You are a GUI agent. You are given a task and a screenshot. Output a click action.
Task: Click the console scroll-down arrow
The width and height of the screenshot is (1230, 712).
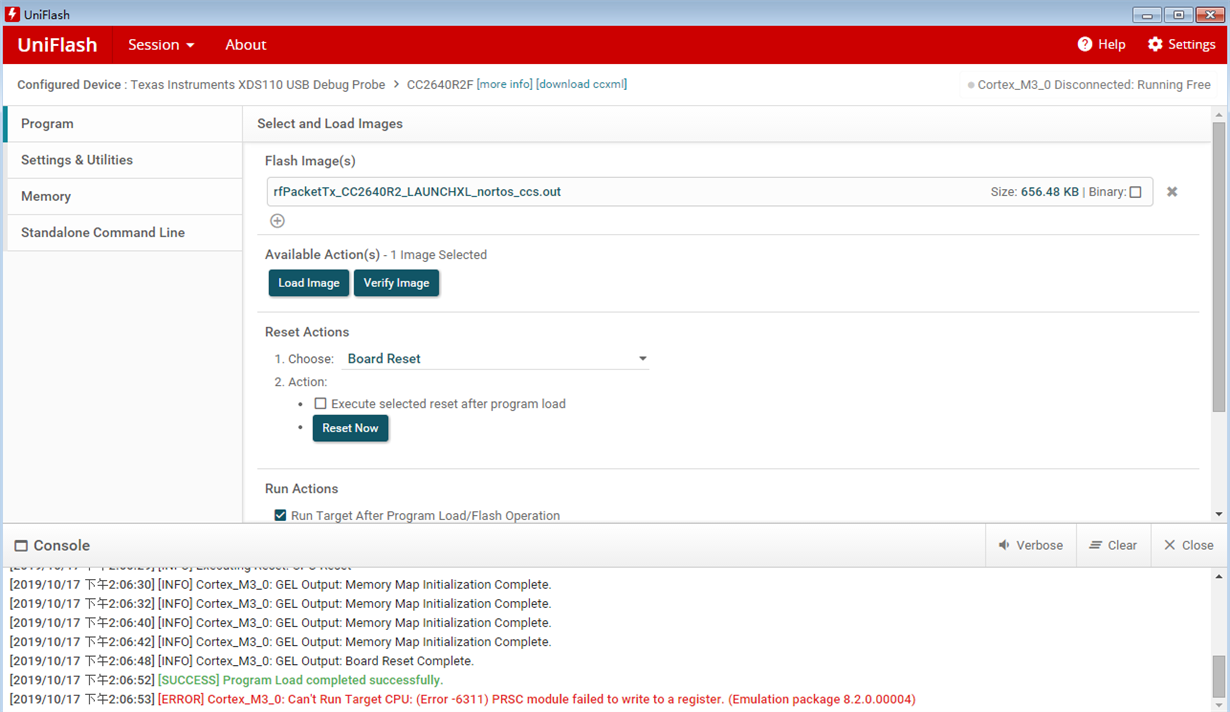click(x=1218, y=704)
